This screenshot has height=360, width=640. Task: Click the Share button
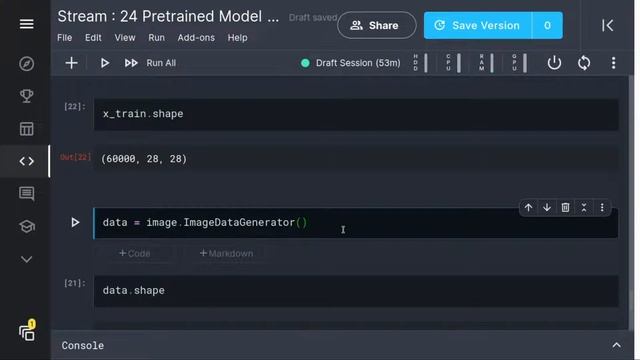point(376,25)
